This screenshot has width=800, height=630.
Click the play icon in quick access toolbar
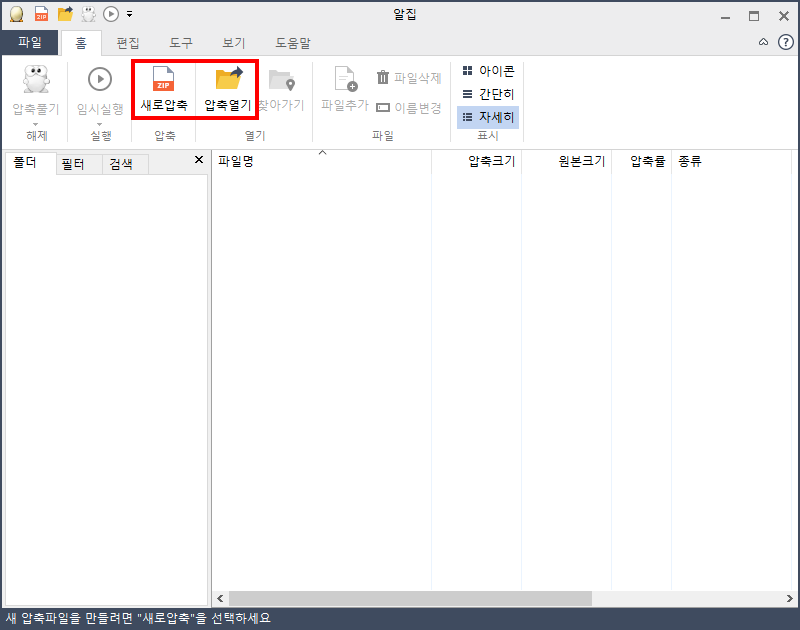tap(111, 14)
